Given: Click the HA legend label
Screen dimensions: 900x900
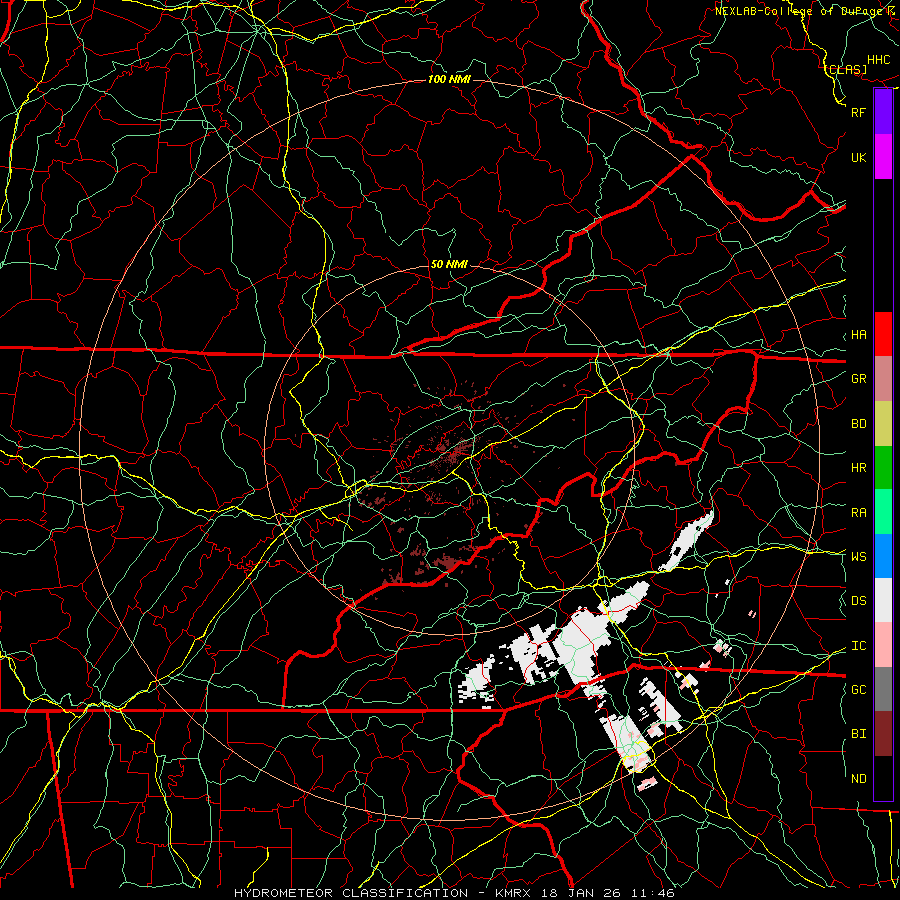Looking at the screenshot, I should (x=858, y=335).
